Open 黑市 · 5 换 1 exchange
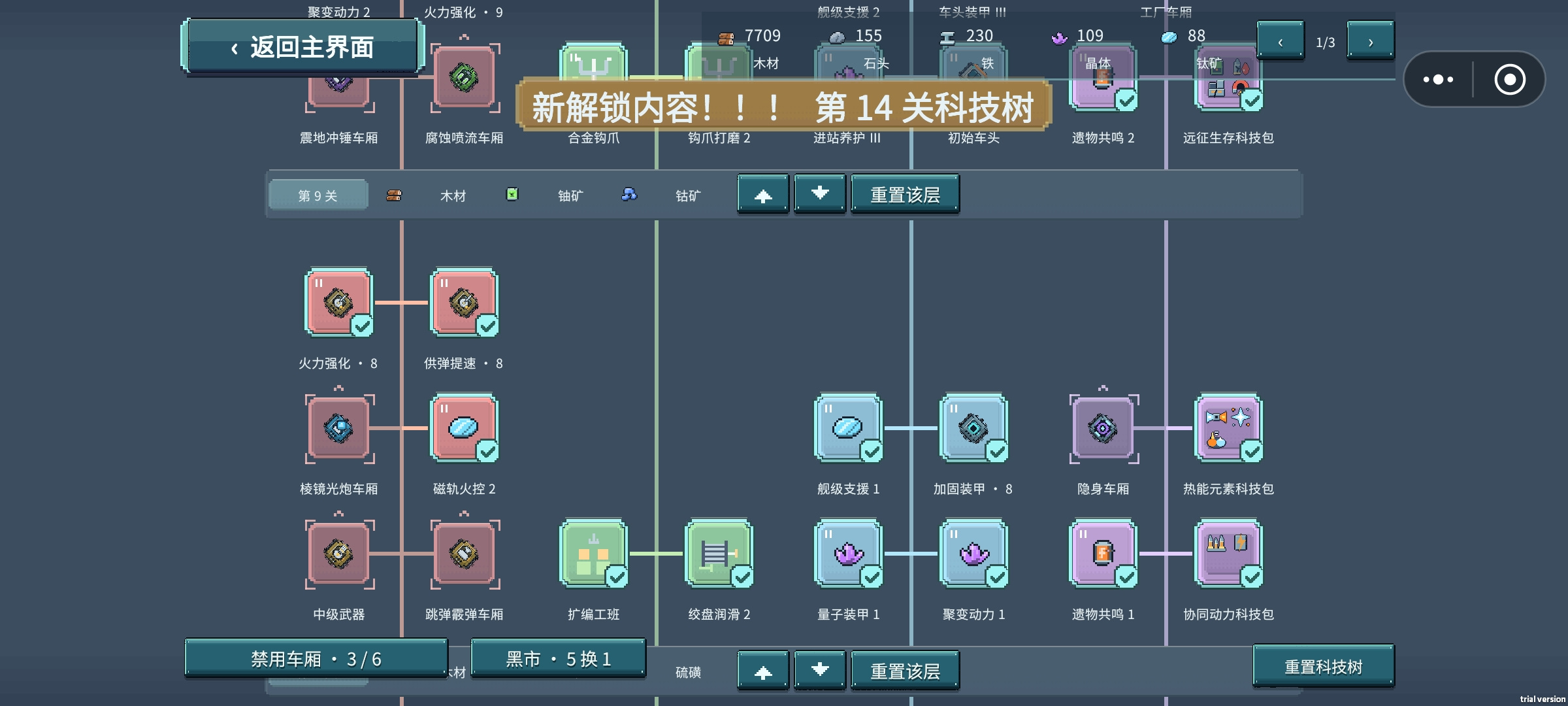Viewport: 1568px width, 706px height. [558, 658]
